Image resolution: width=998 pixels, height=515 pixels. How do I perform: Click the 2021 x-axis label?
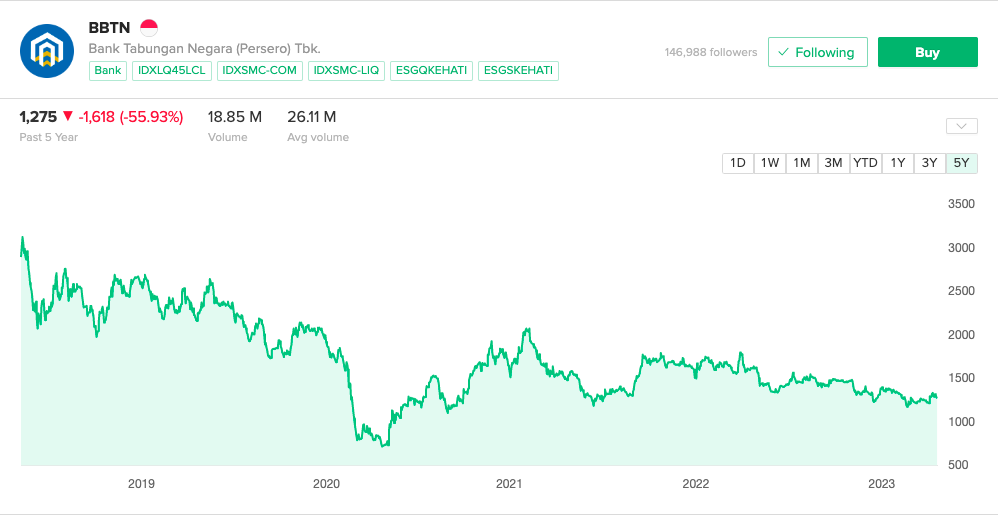pyautogui.click(x=509, y=484)
